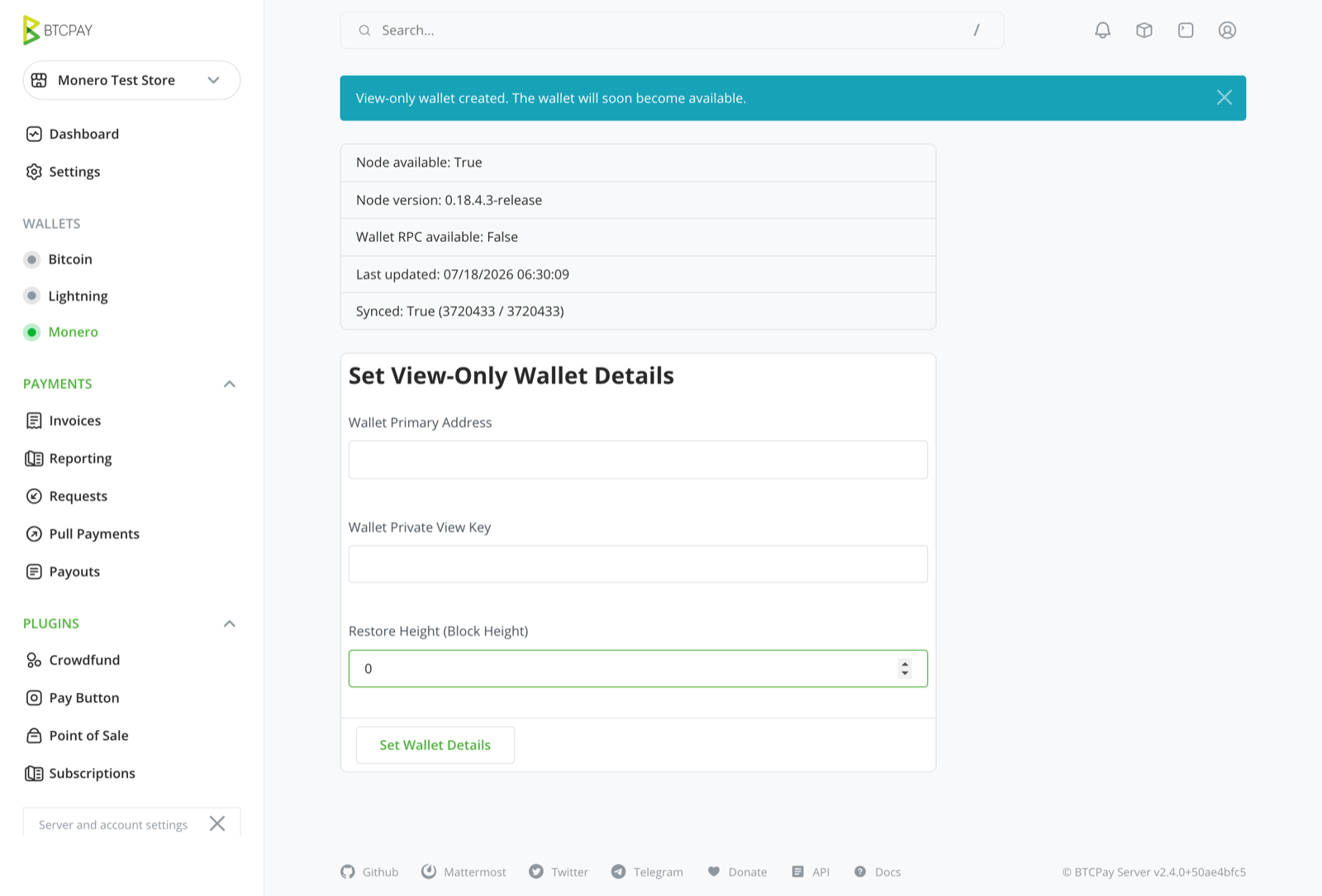Click the 'Synced: True (3720433 / 3720433)' row
1322x896 pixels.
(x=638, y=311)
